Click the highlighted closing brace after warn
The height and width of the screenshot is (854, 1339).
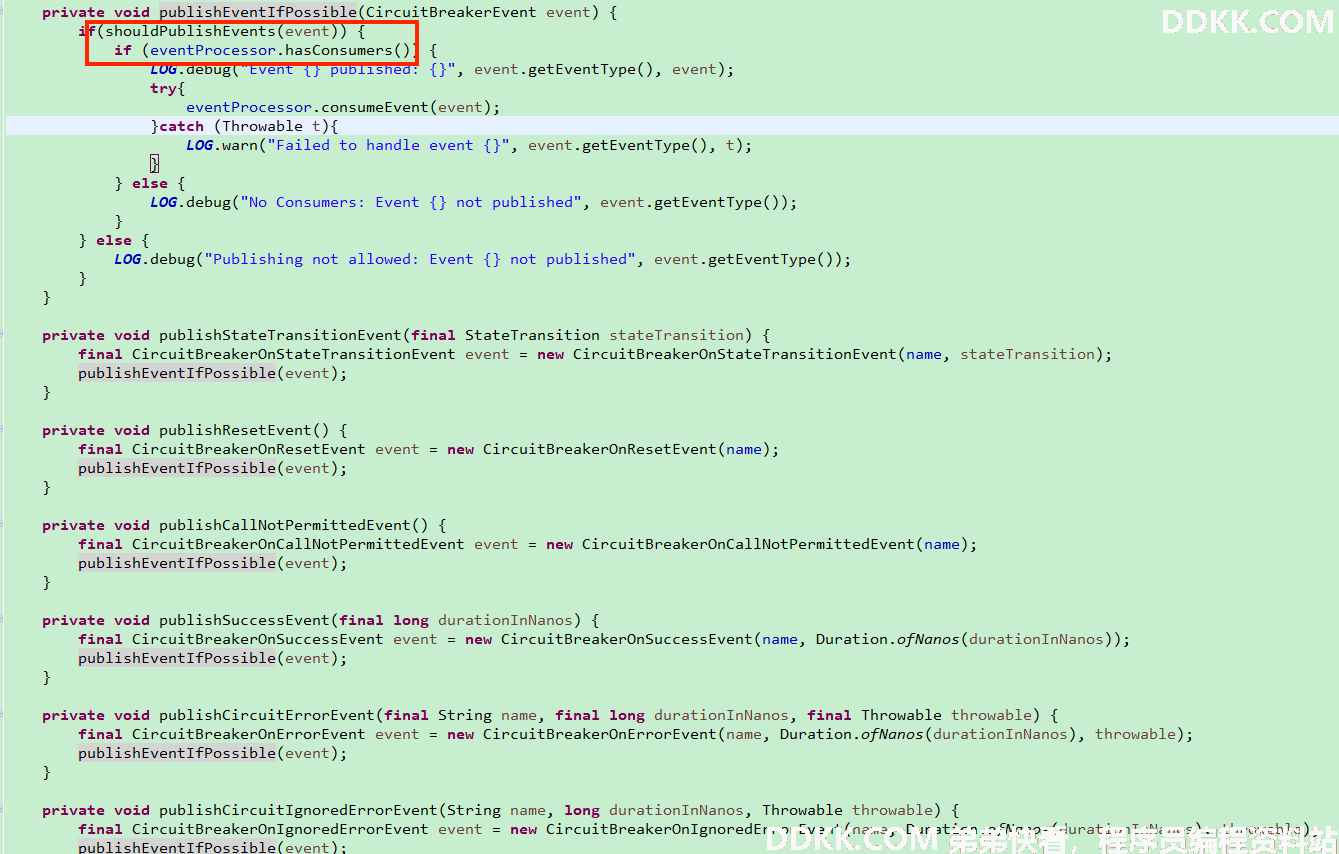[x=154, y=164]
